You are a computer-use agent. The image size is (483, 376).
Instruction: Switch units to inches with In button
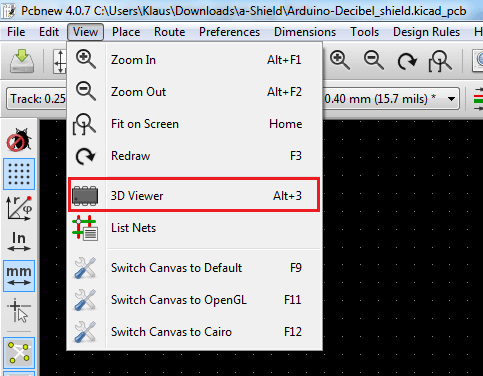pyautogui.click(x=19, y=242)
